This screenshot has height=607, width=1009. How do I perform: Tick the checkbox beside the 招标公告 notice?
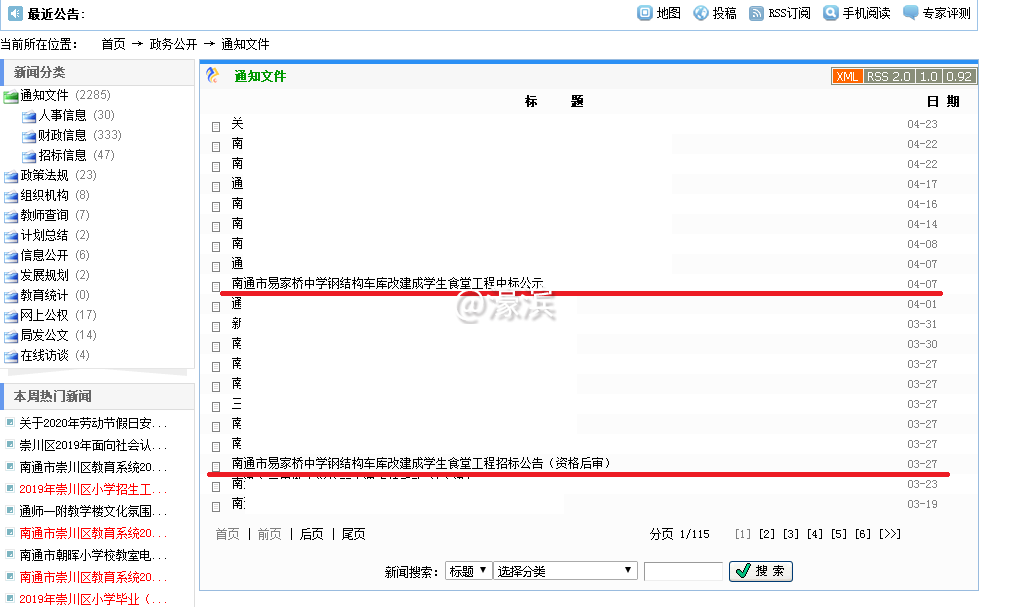point(216,467)
